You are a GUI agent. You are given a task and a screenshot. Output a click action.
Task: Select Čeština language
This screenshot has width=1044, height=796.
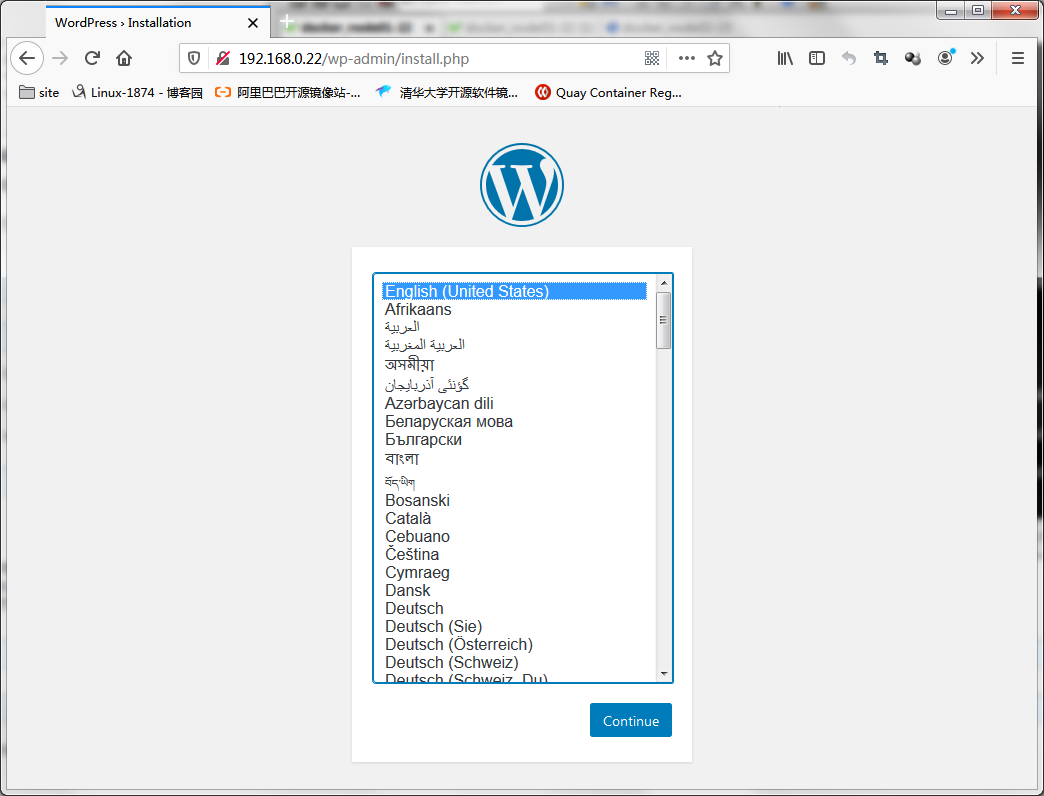(515, 554)
